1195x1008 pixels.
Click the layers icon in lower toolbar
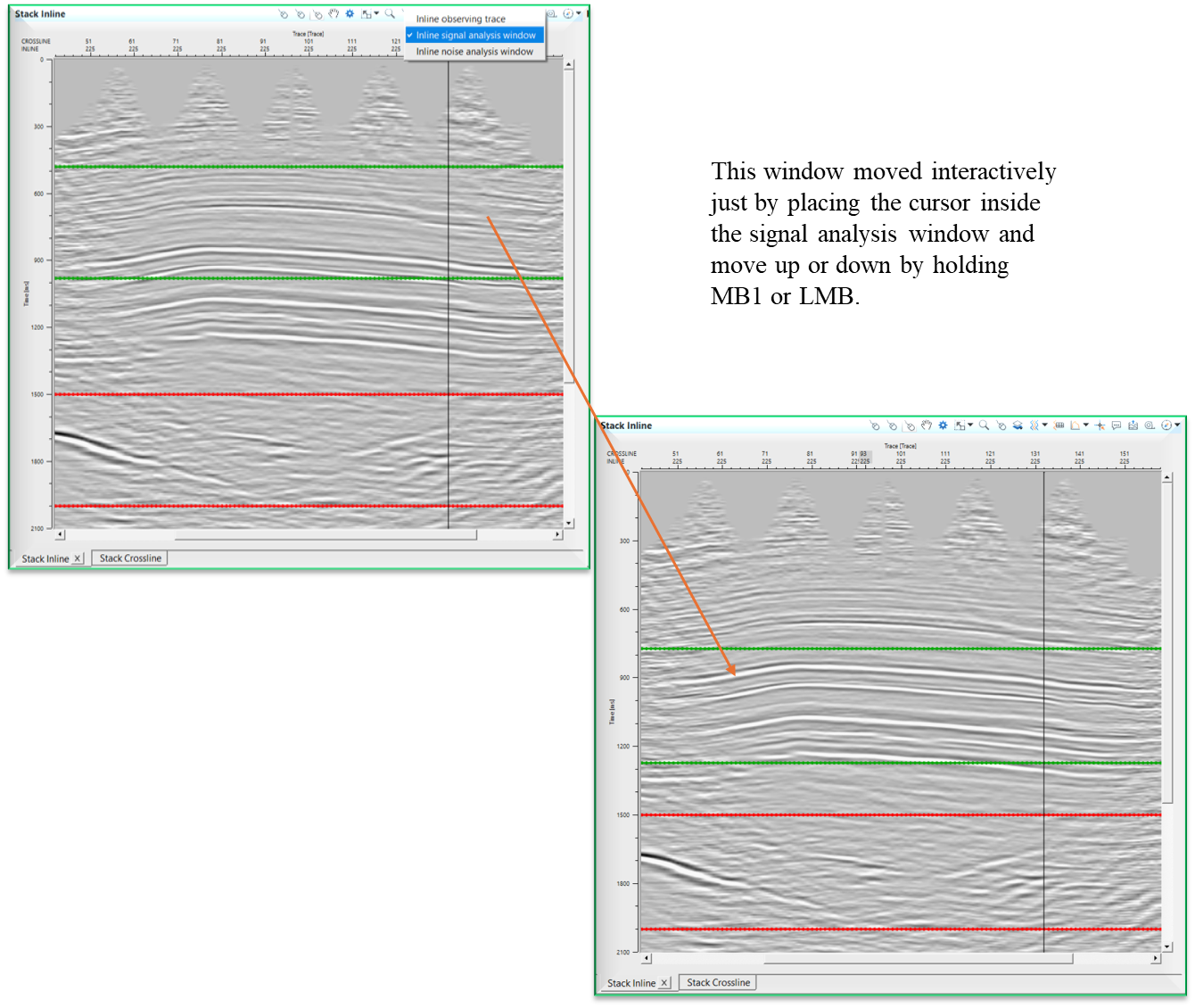click(1018, 426)
